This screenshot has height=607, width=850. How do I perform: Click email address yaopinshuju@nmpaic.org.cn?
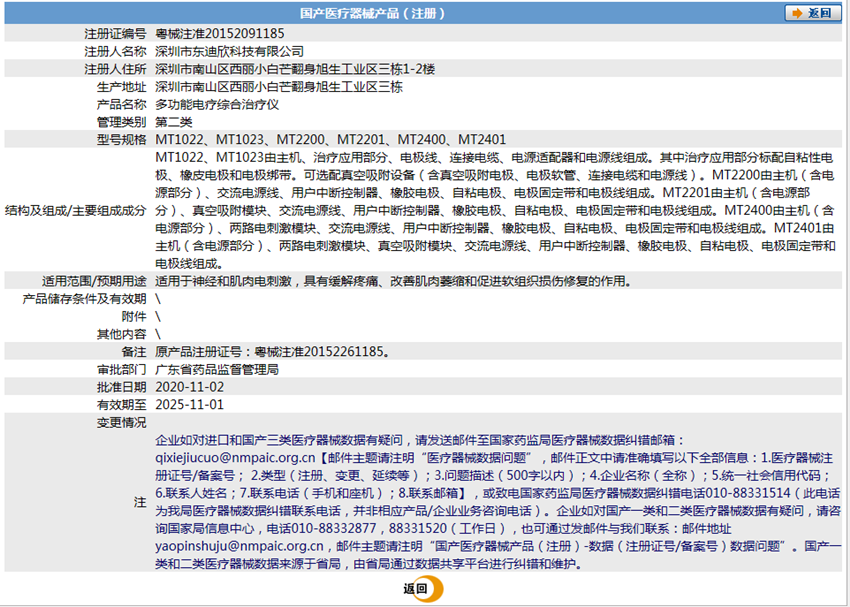[x=239, y=546]
